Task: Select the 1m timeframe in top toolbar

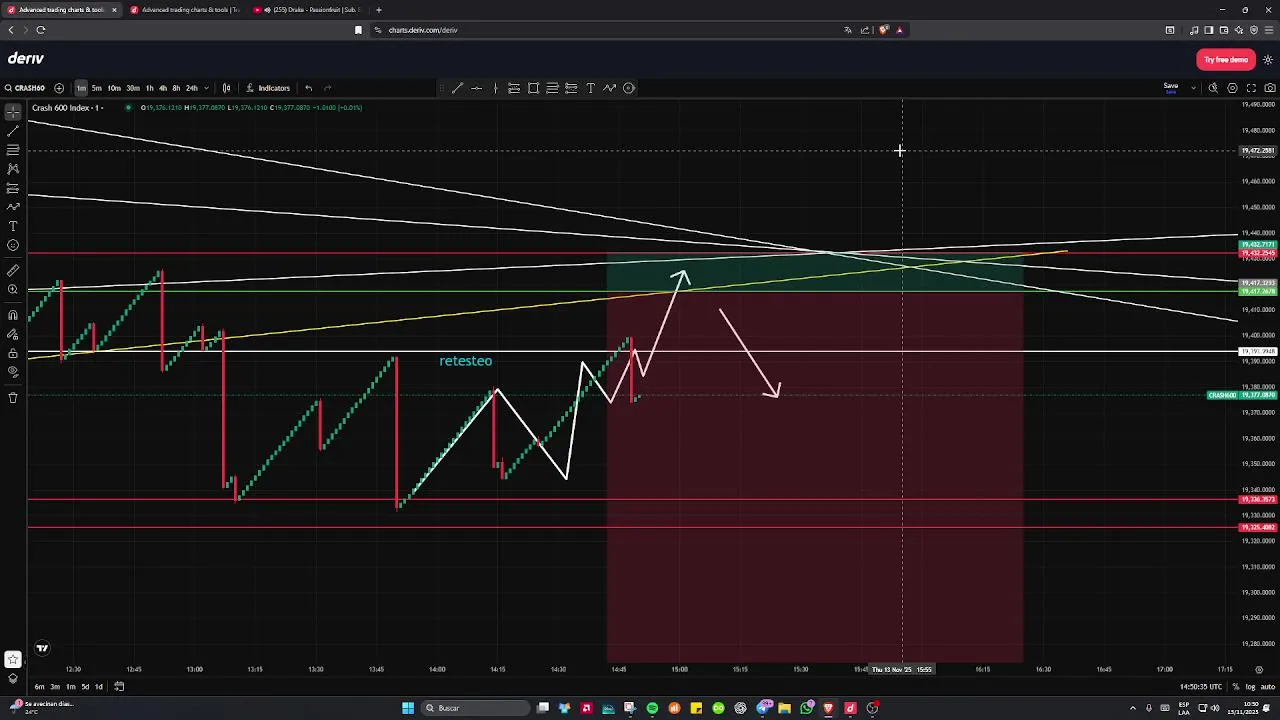Action: point(81,88)
